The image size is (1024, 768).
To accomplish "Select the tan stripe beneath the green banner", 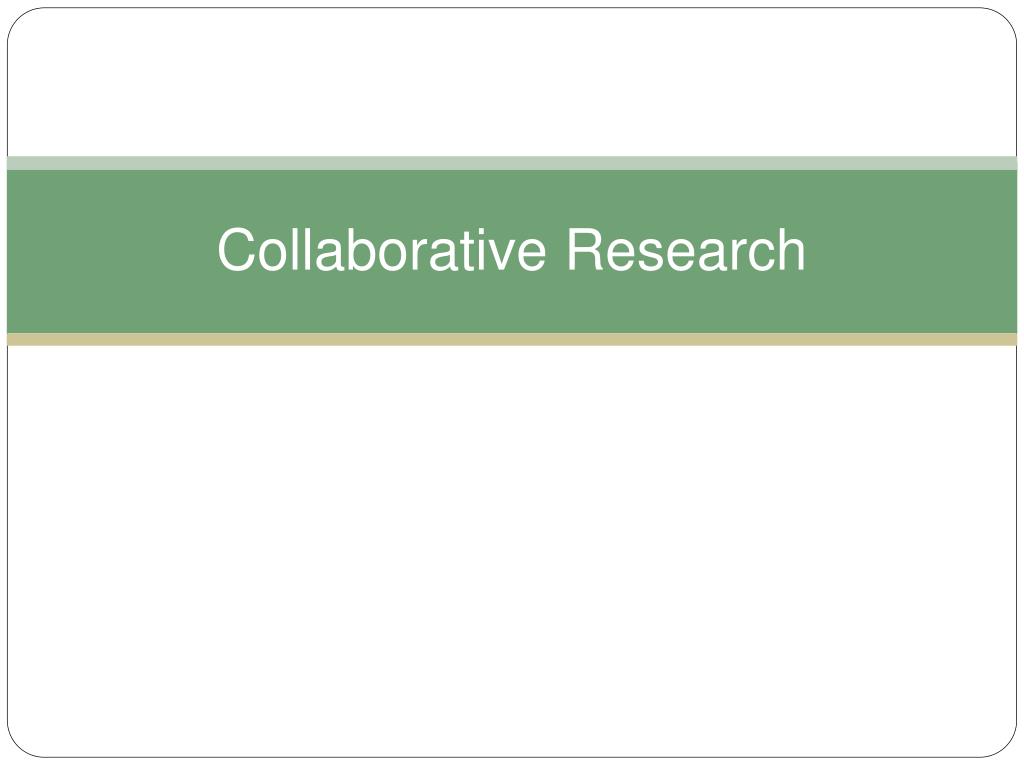I will tap(512, 339).
